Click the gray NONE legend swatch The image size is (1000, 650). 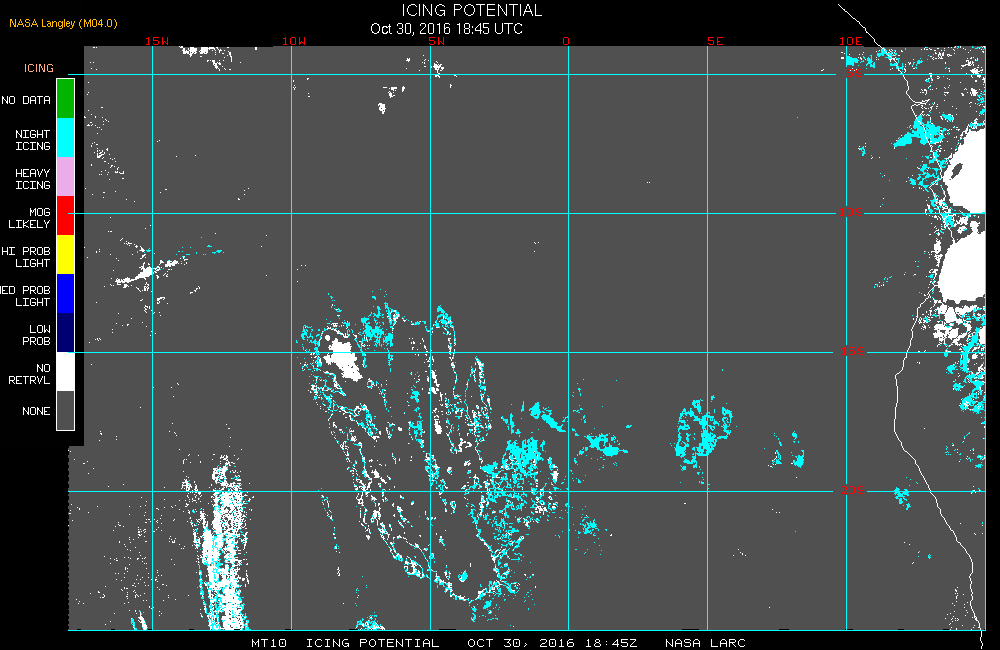click(x=66, y=410)
